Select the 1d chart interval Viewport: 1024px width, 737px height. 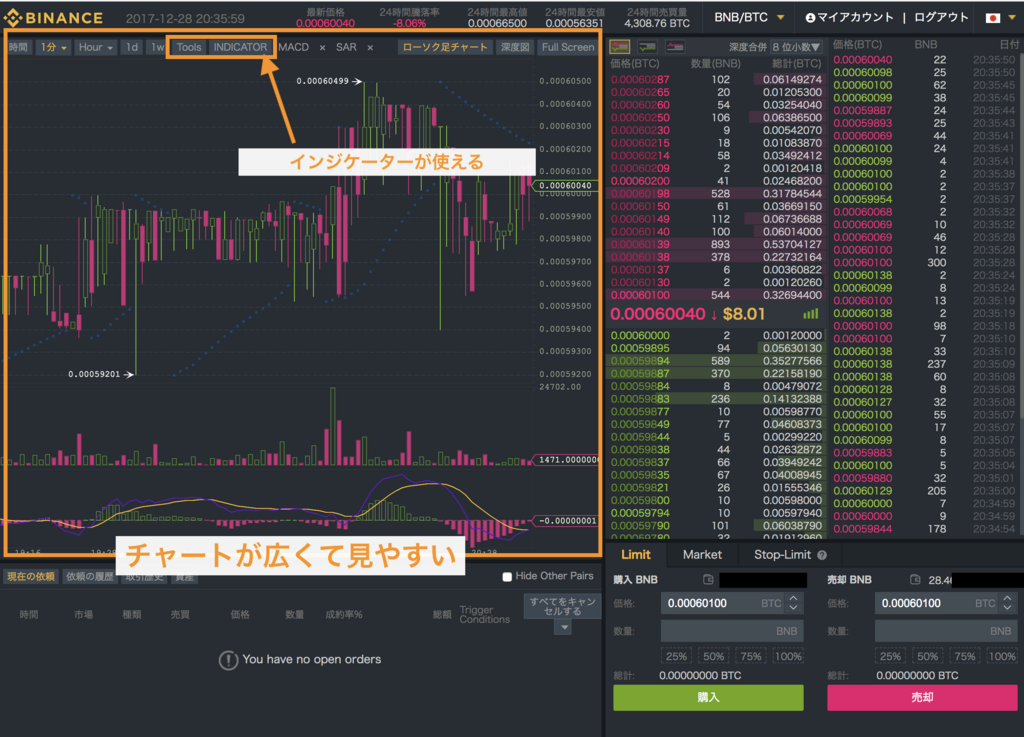coord(132,47)
